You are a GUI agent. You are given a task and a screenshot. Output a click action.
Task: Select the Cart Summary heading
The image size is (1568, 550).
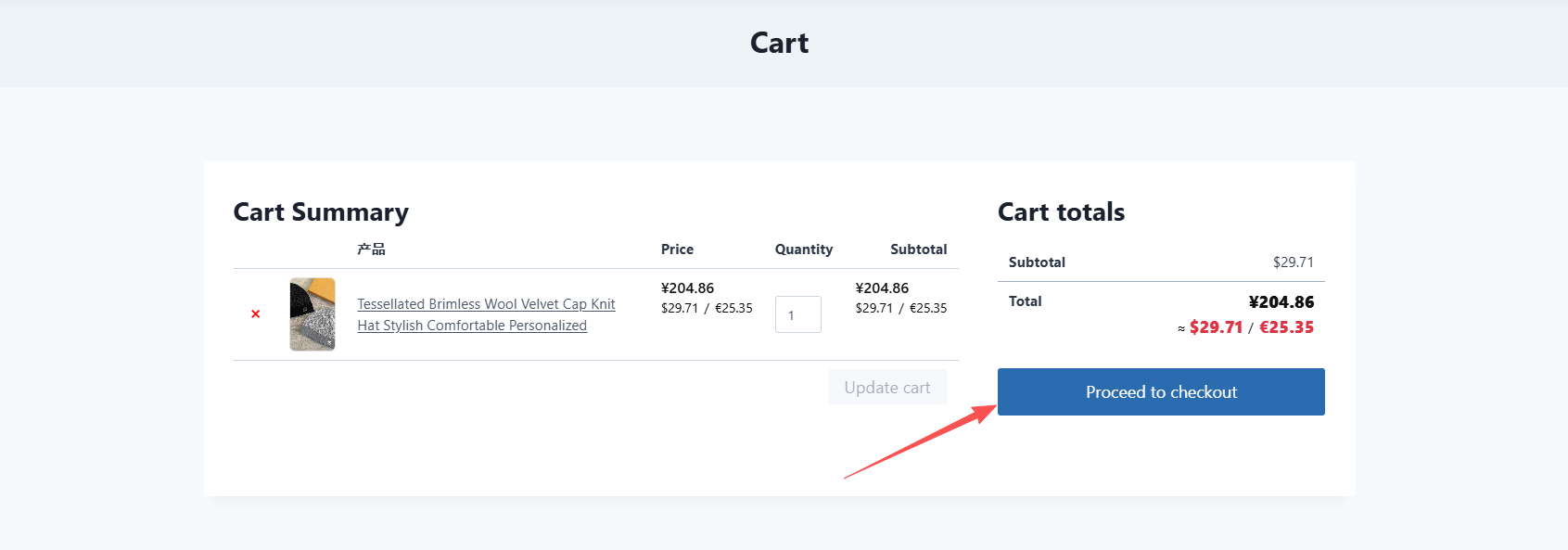pos(321,212)
